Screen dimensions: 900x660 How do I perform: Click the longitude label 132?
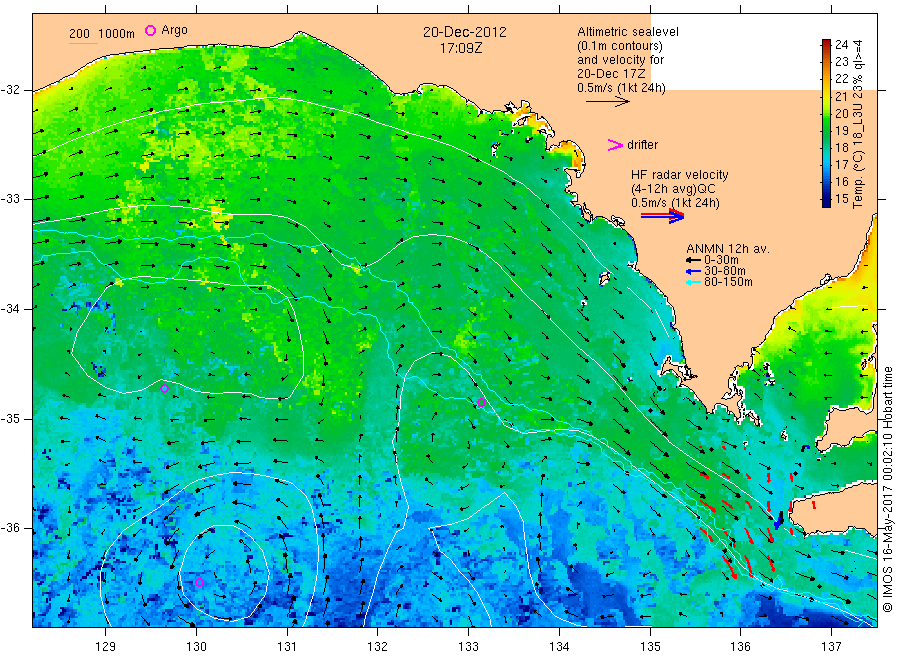pos(378,647)
